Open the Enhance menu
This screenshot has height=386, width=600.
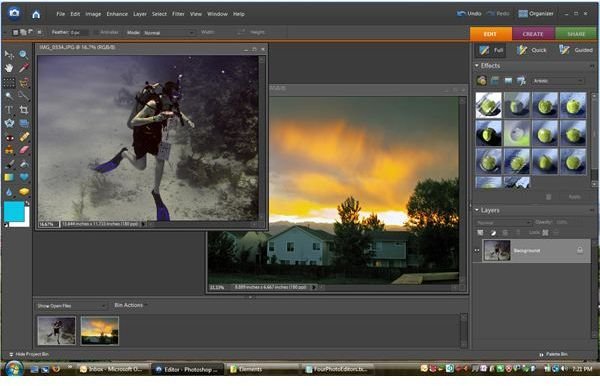point(117,14)
